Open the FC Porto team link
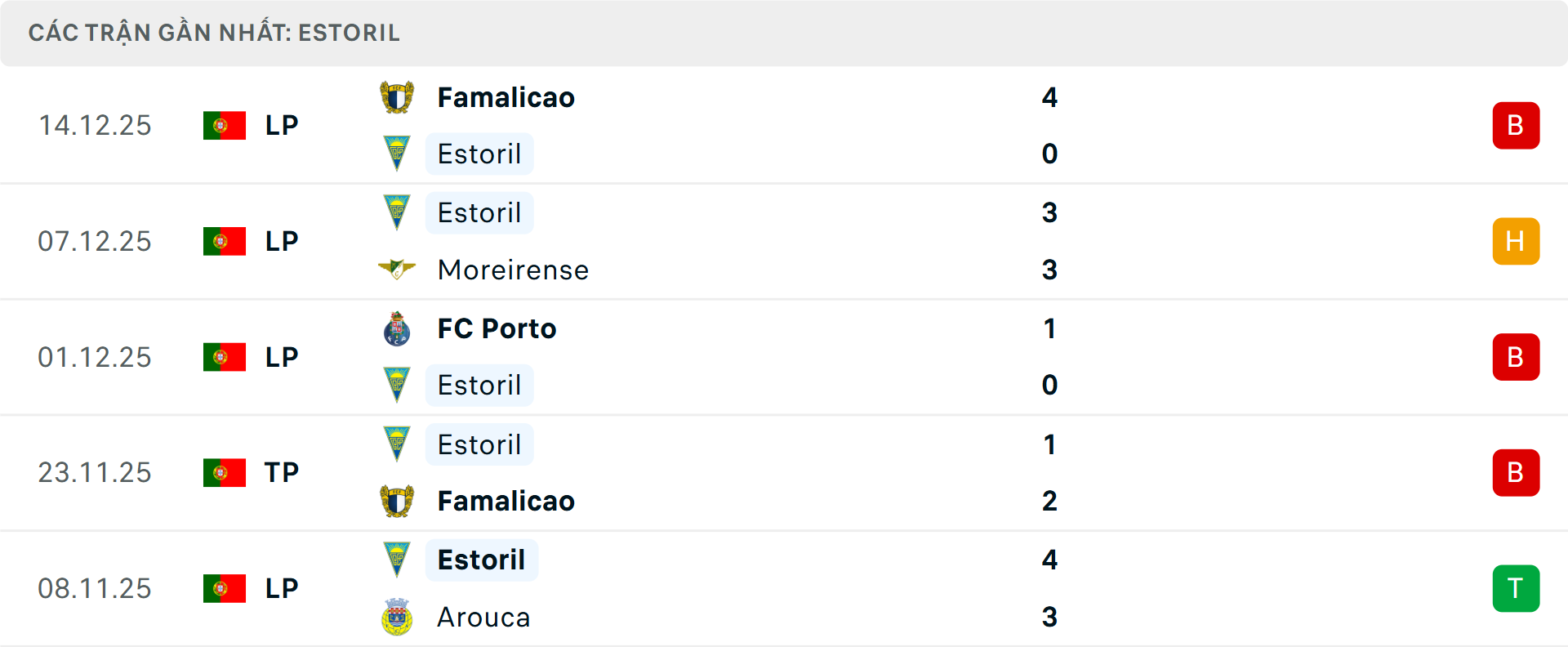Screen dimensions: 1568x647 point(497,329)
